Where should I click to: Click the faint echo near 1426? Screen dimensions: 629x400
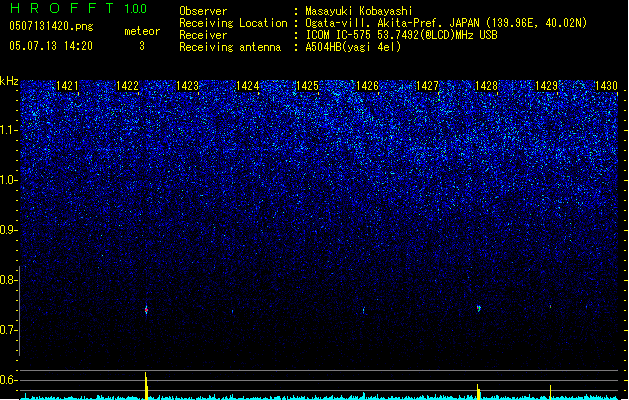364,310
